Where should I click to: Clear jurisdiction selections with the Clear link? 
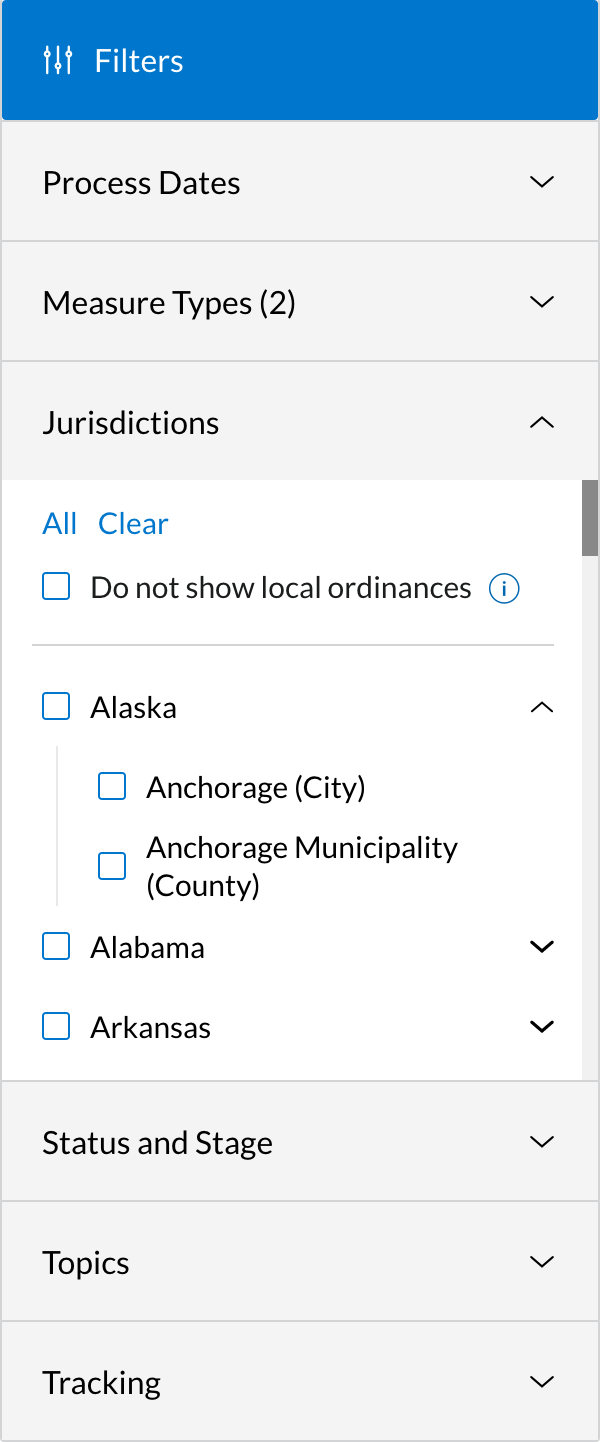coord(133,523)
